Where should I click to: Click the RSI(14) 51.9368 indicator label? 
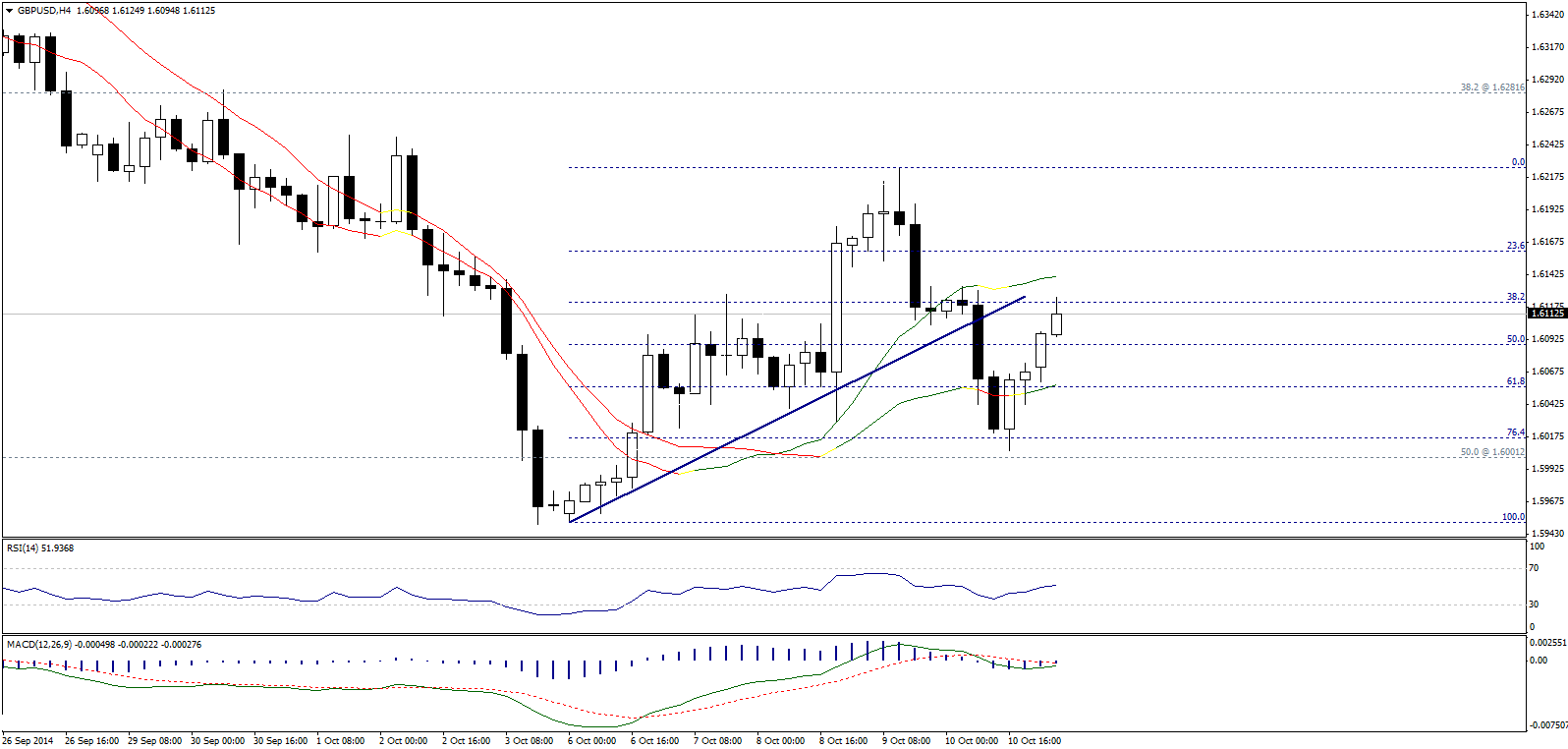40,548
